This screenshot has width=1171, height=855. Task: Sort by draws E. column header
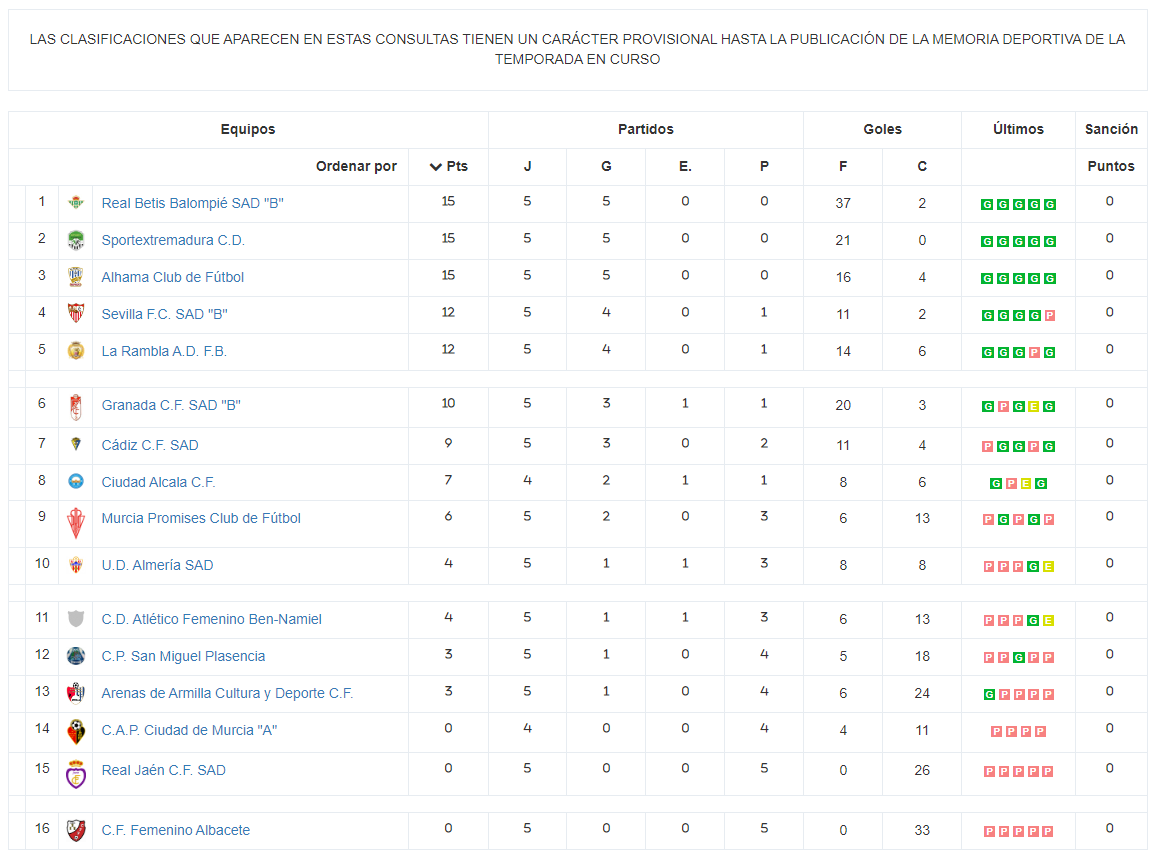685,167
